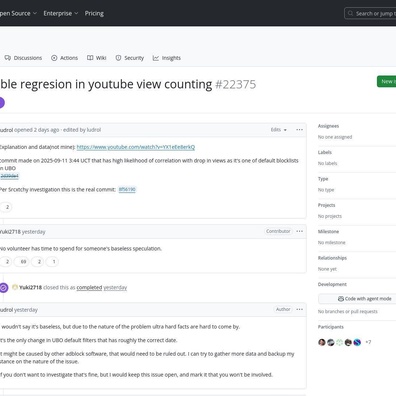Click the reaction showing 69
Image resolution: width=396 pixels, height=396 pixels.
click(x=21, y=262)
